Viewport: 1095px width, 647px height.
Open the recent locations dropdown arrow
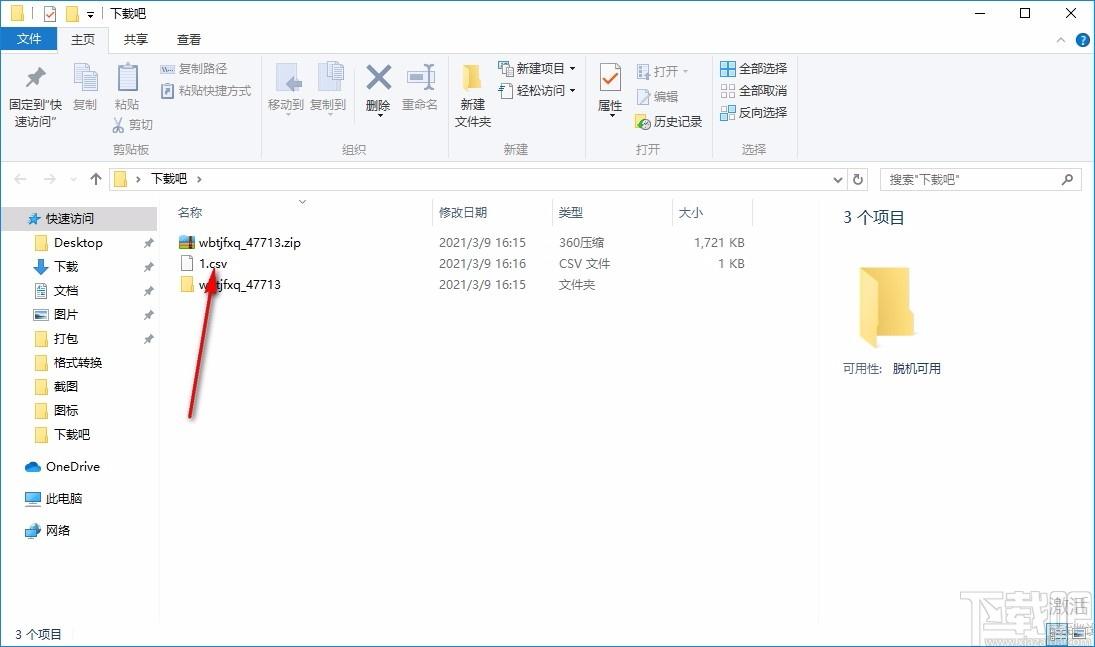coord(73,180)
